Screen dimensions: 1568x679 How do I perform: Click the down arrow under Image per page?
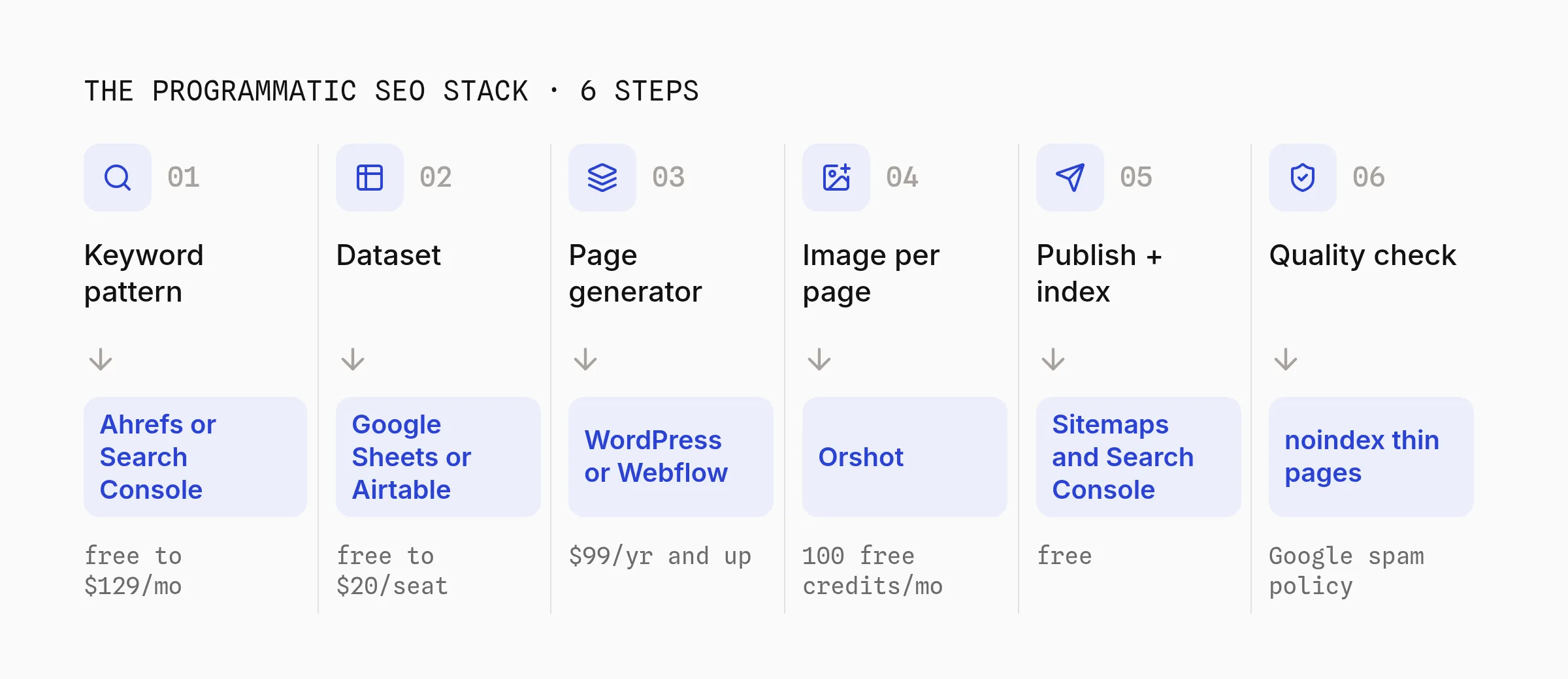click(x=819, y=359)
